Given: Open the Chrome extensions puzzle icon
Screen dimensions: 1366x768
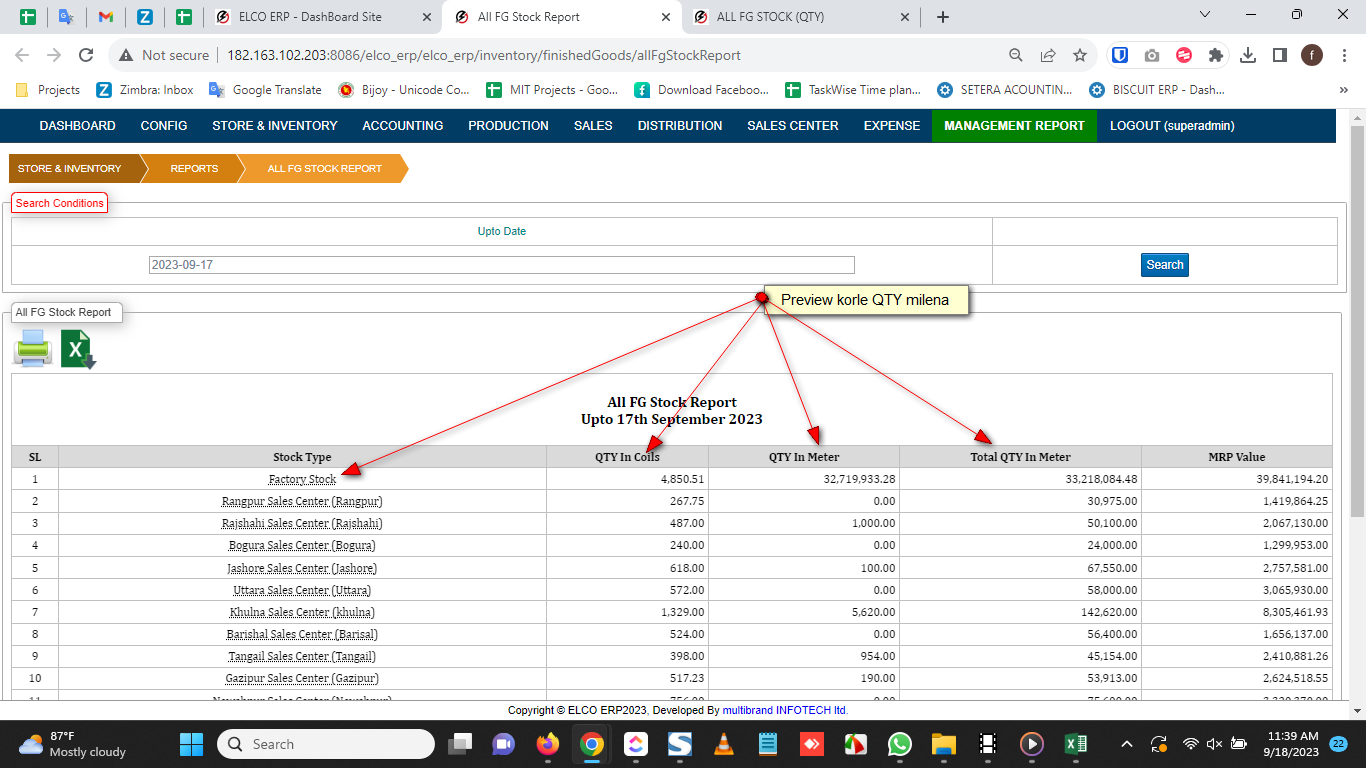Looking at the screenshot, I should pos(1215,56).
